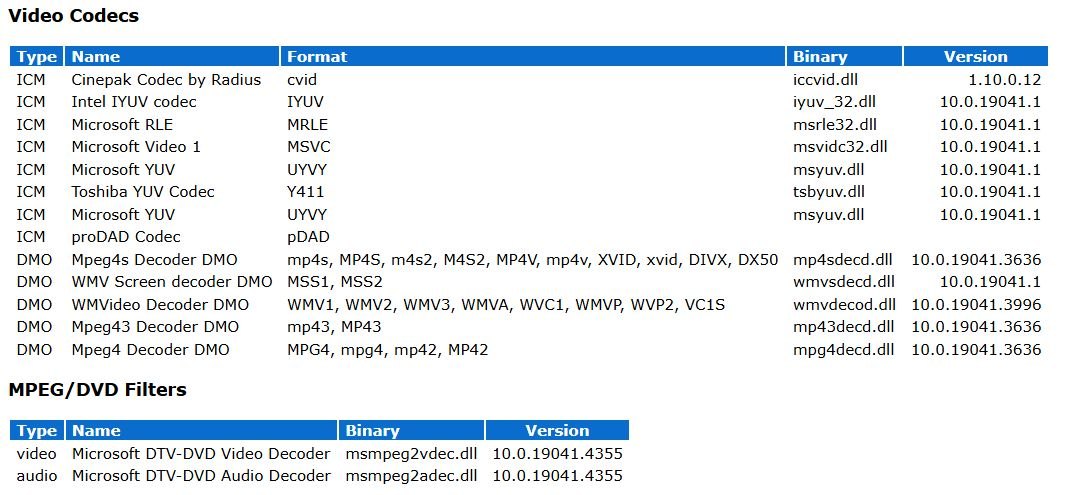Click the mp43, MP43 format cell
Viewport: 1076px width, 495px height.
pos(334,327)
